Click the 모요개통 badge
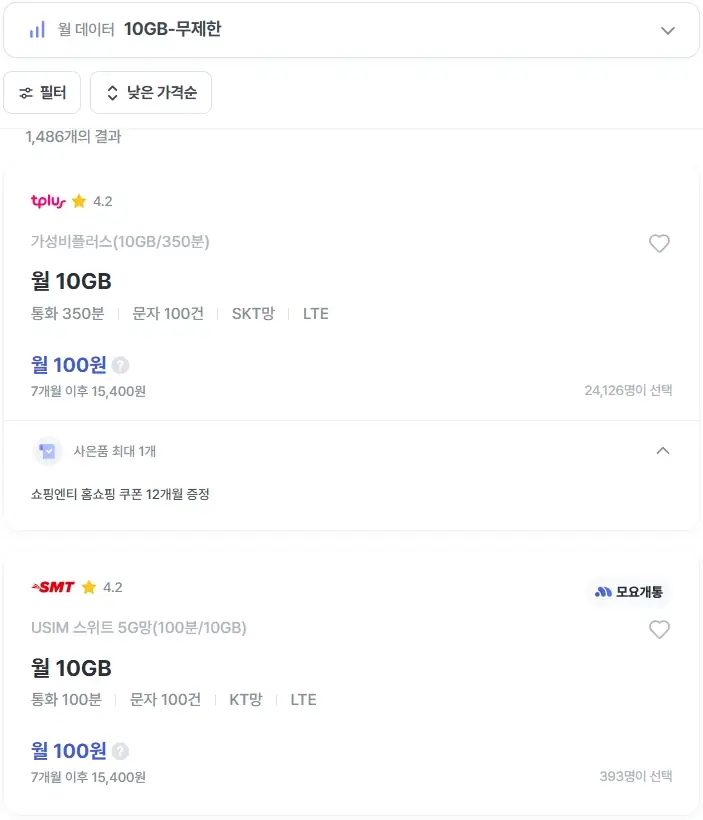The image size is (703, 820). 629,591
